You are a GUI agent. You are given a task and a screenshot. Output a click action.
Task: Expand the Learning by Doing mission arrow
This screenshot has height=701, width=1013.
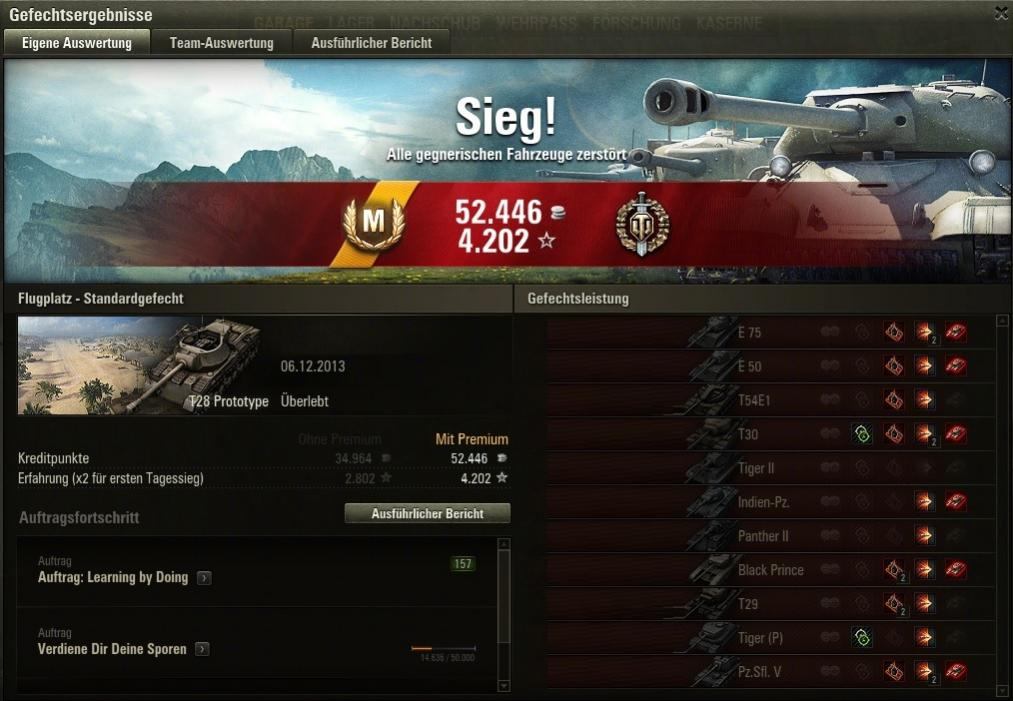click(x=204, y=578)
